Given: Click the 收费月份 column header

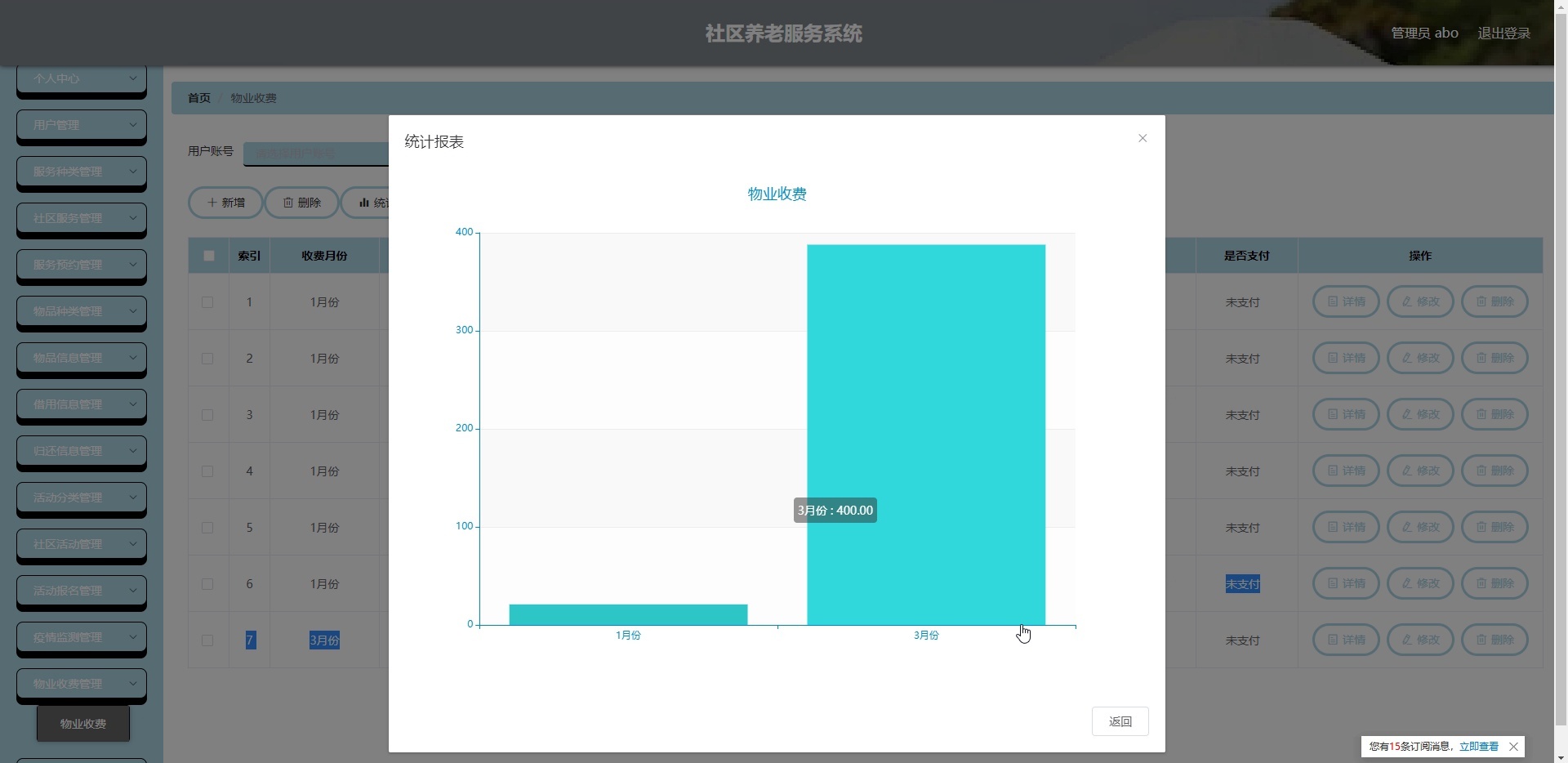Looking at the screenshot, I should point(324,256).
